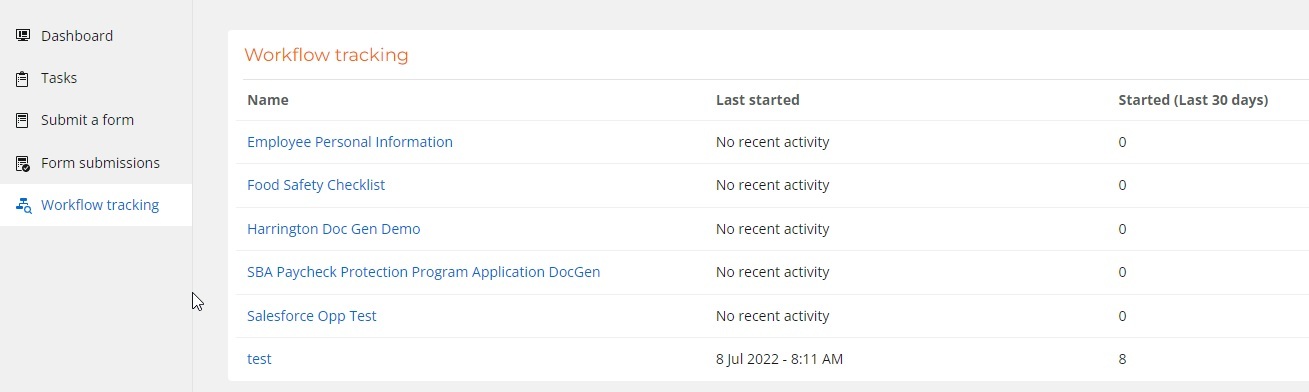Go to Tasks in sidebar

click(x=59, y=78)
